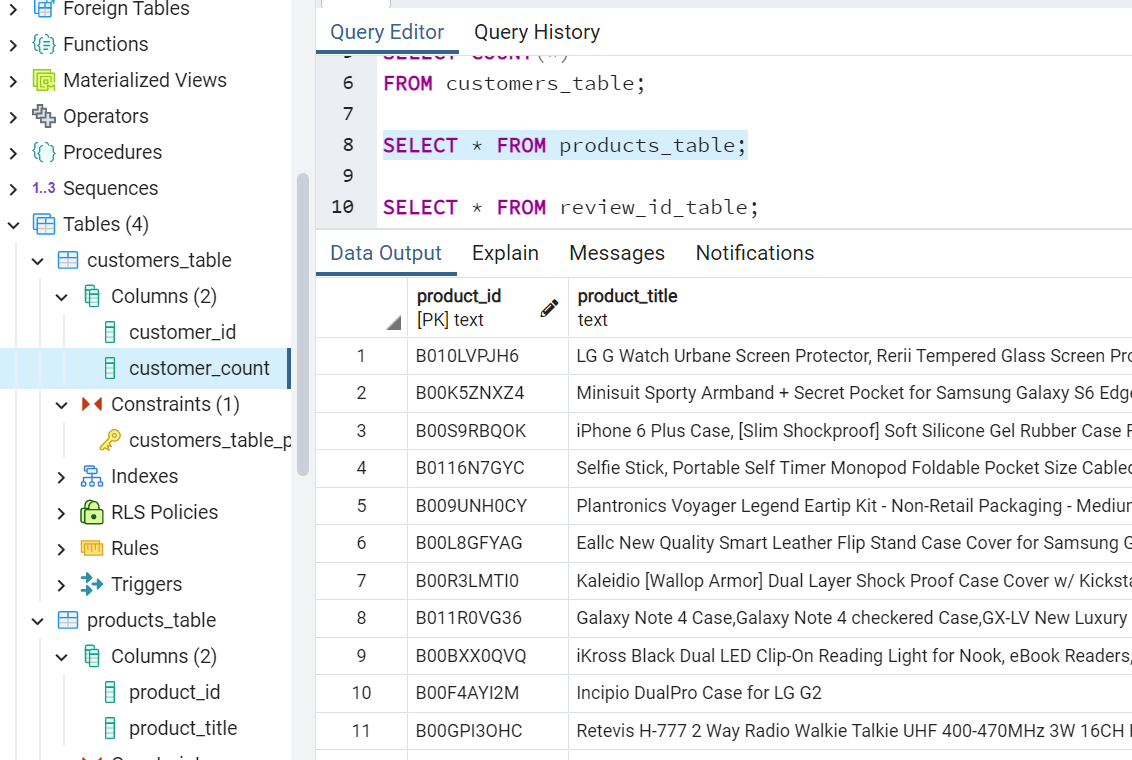Click cell B00S9RBQOK
Viewport: 1132px width, 760px height.
(x=488, y=431)
